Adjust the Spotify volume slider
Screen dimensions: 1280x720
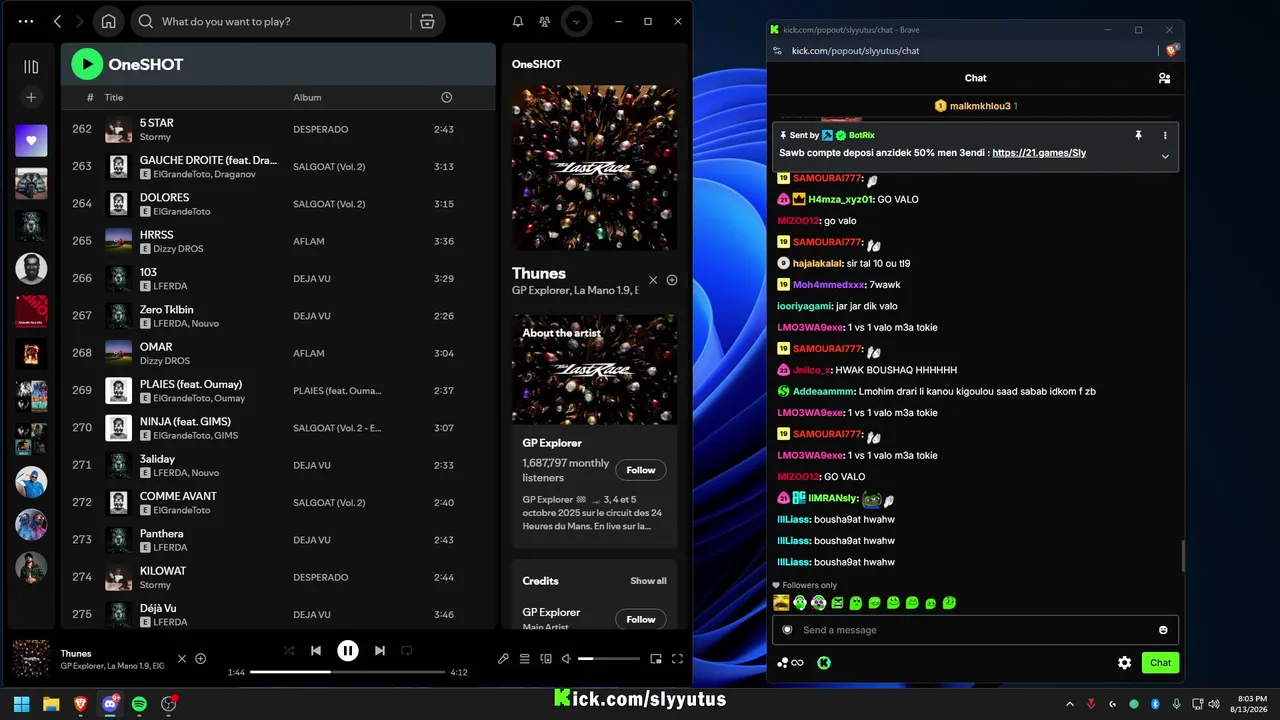[609, 659]
